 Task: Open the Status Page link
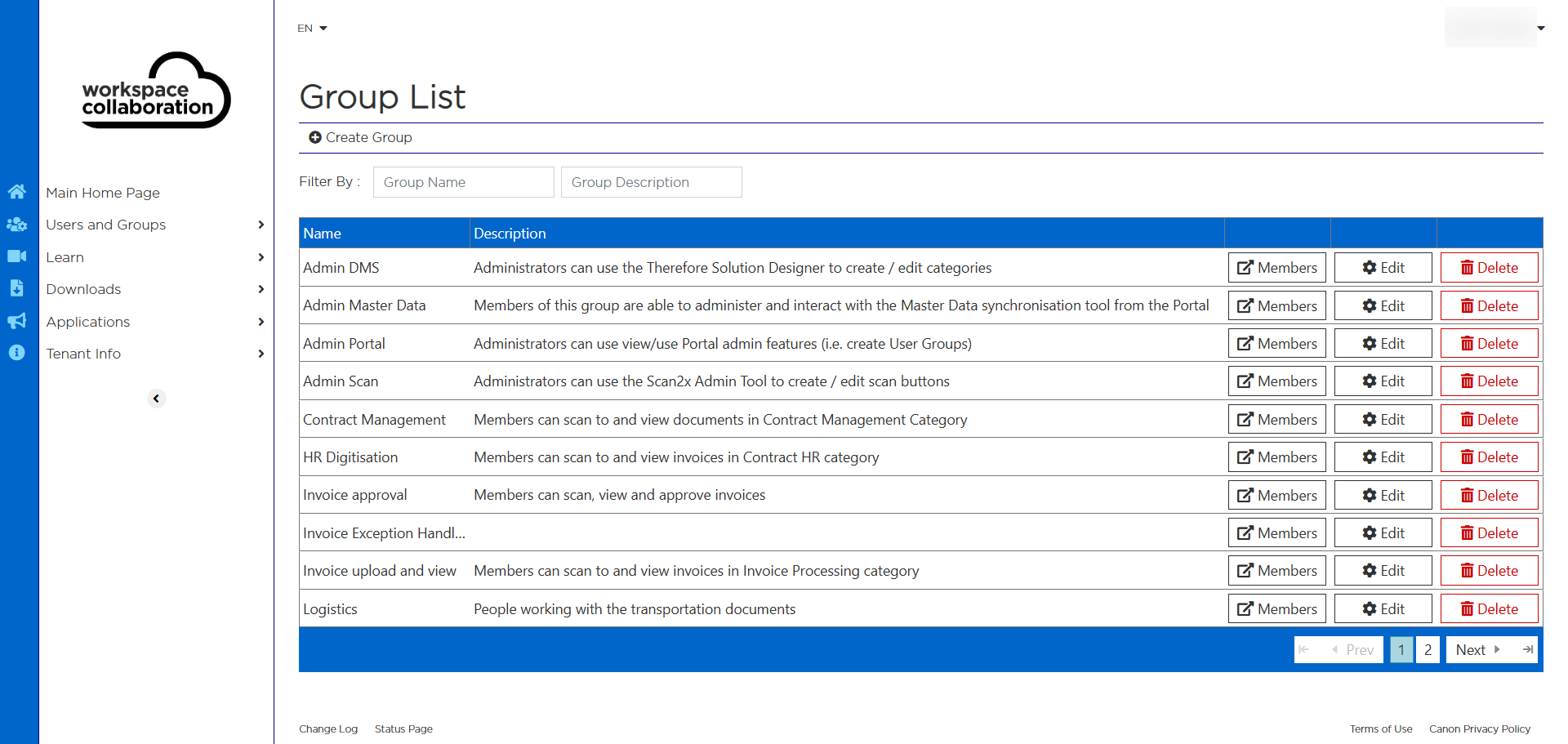click(403, 729)
